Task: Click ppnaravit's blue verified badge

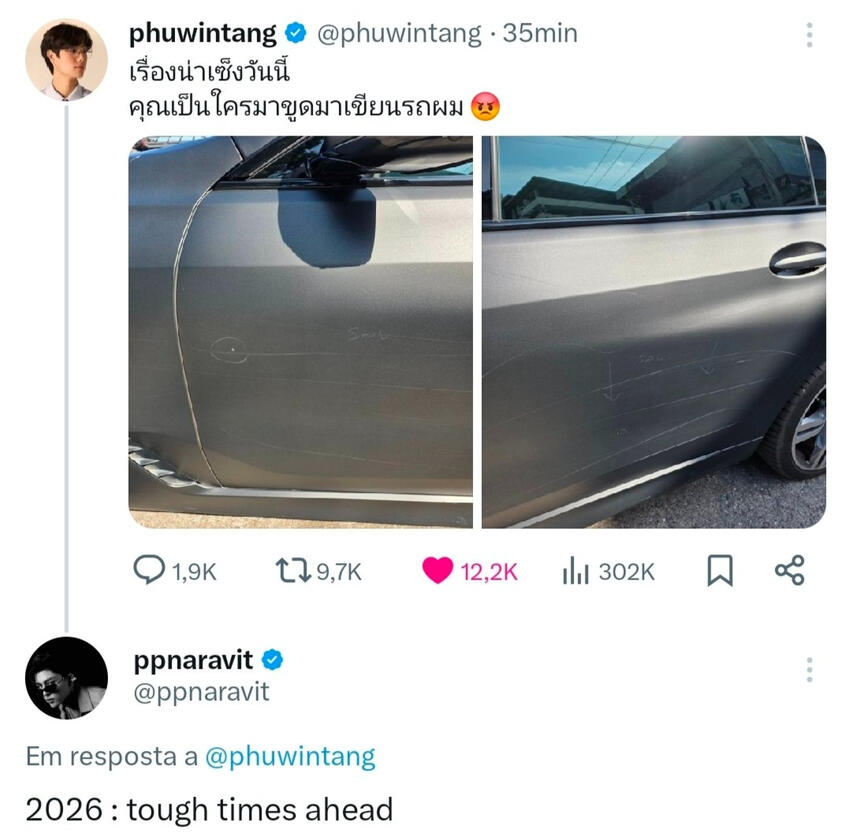Action: click(x=274, y=660)
